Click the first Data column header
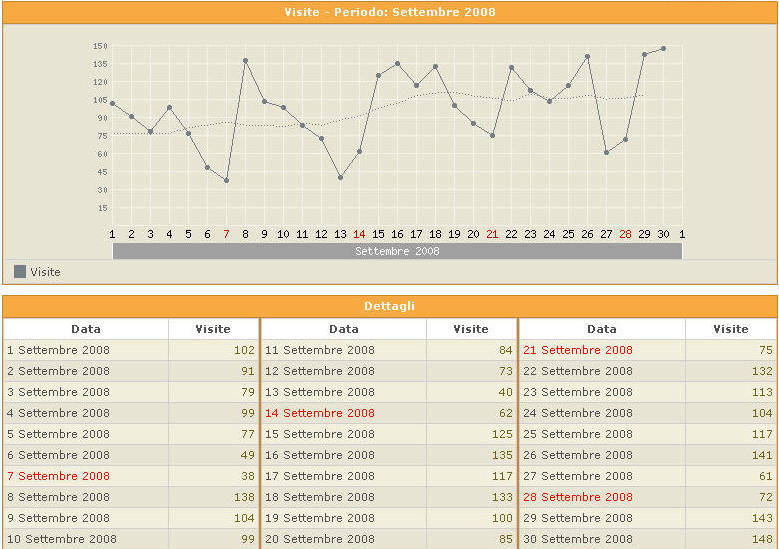779x549 pixels. (x=85, y=329)
